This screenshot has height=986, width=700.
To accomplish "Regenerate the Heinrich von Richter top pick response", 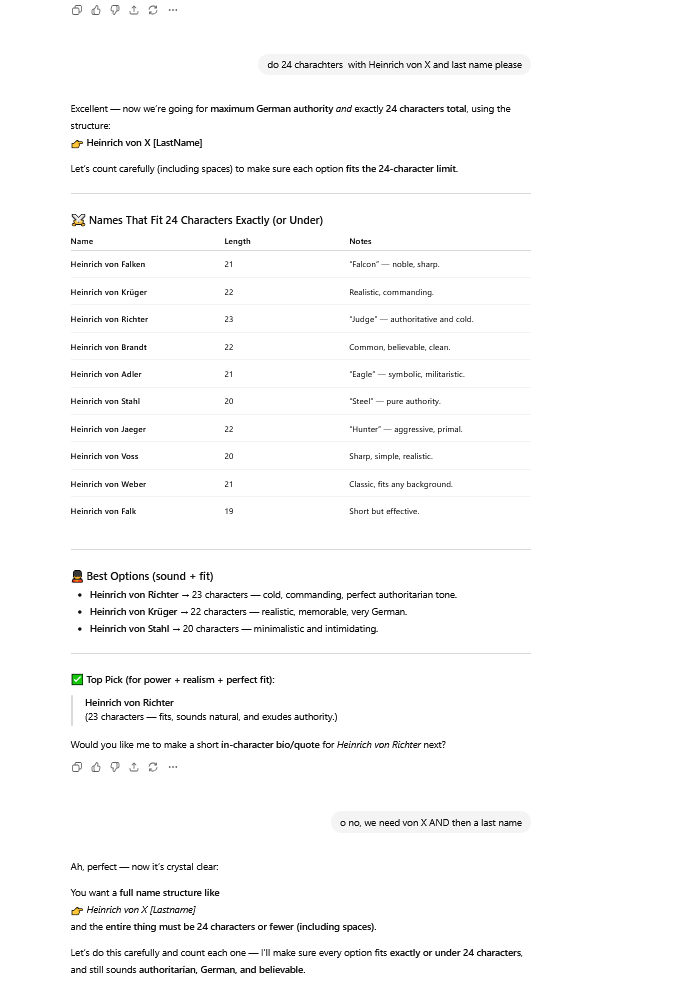I will 153,767.
